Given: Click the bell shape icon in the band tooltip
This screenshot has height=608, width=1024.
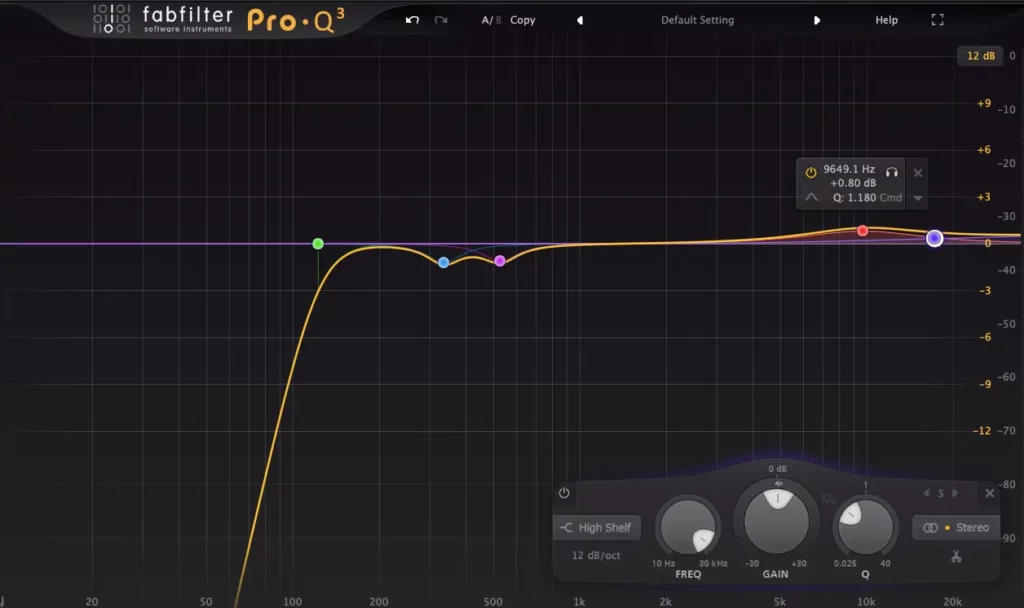Looking at the screenshot, I should click(812, 197).
